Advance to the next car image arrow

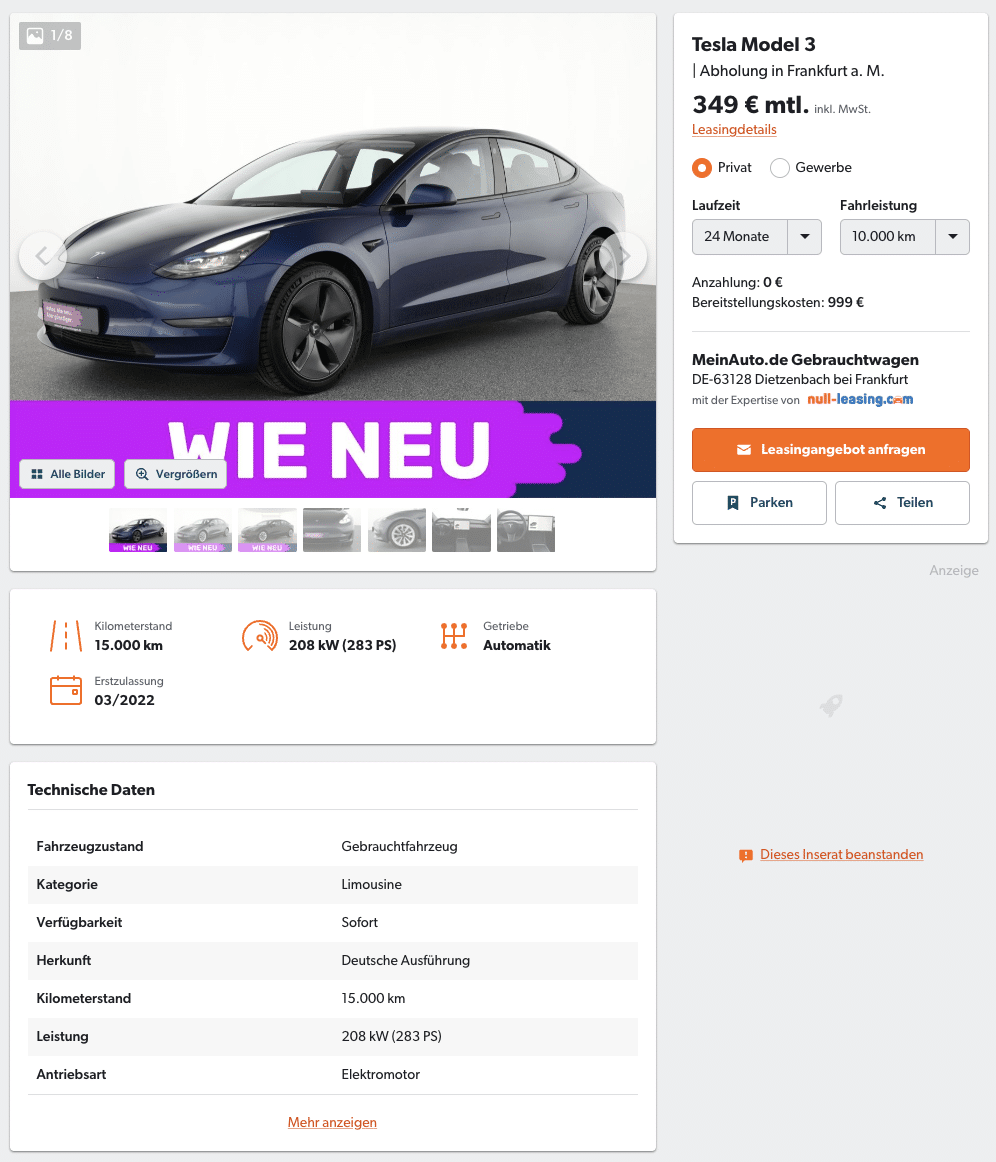point(623,256)
